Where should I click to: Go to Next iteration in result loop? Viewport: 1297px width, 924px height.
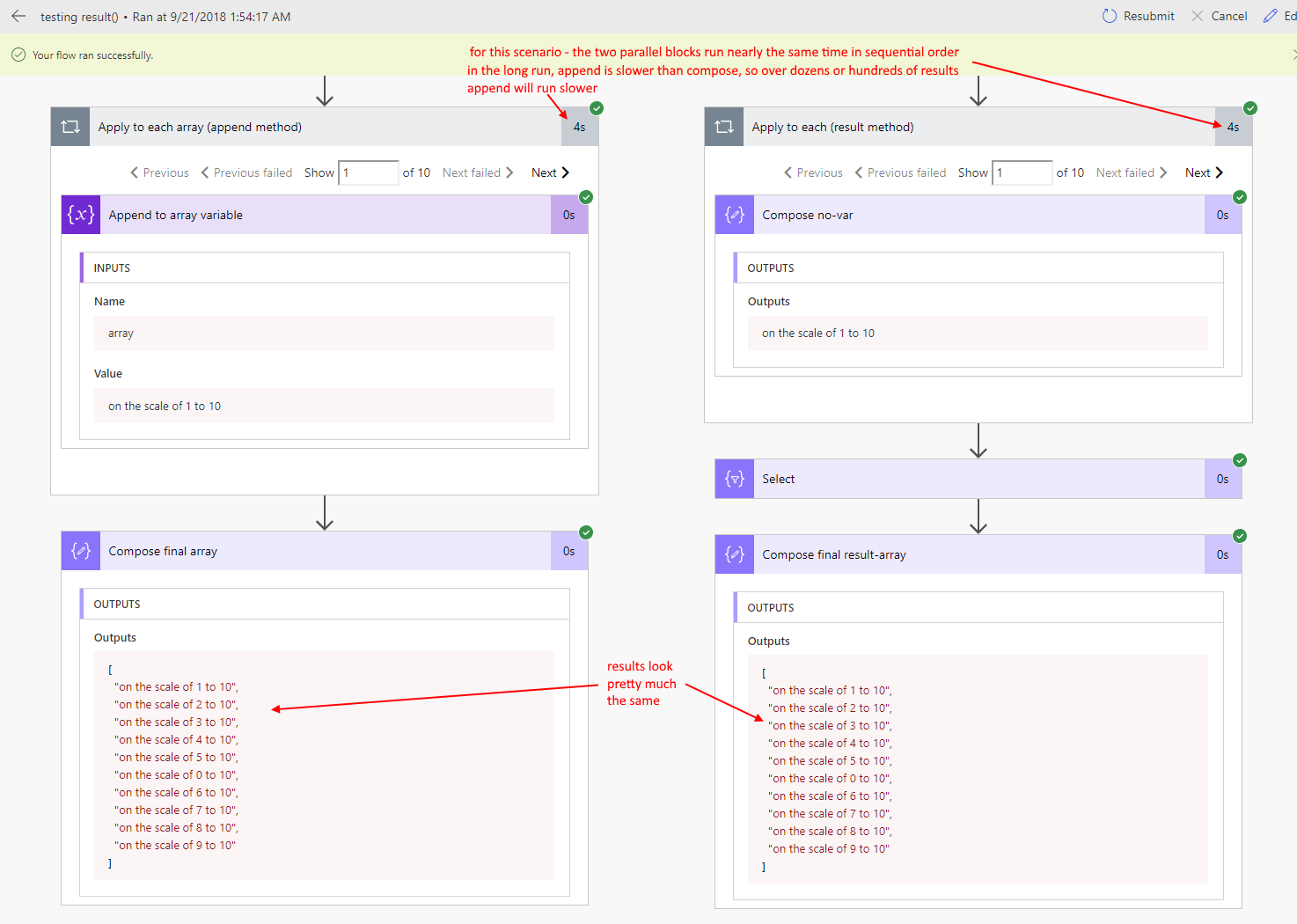pos(1205,172)
